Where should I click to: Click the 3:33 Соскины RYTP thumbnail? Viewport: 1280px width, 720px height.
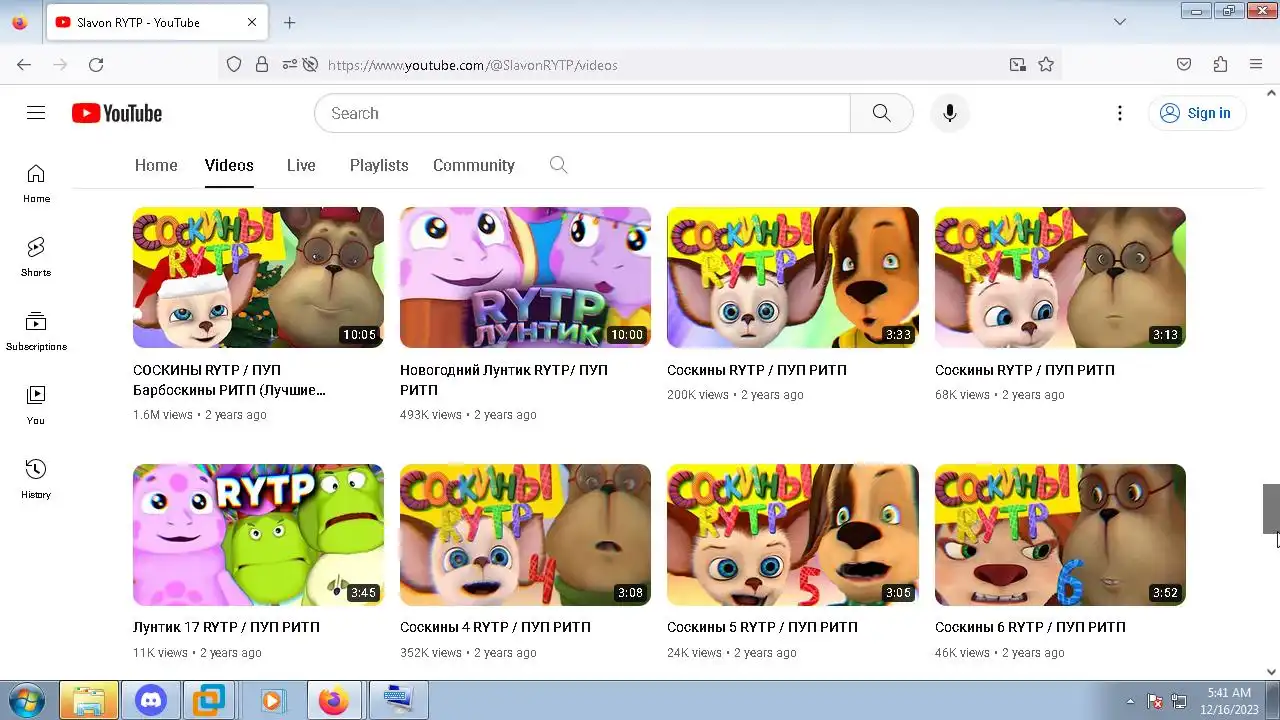tap(793, 277)
